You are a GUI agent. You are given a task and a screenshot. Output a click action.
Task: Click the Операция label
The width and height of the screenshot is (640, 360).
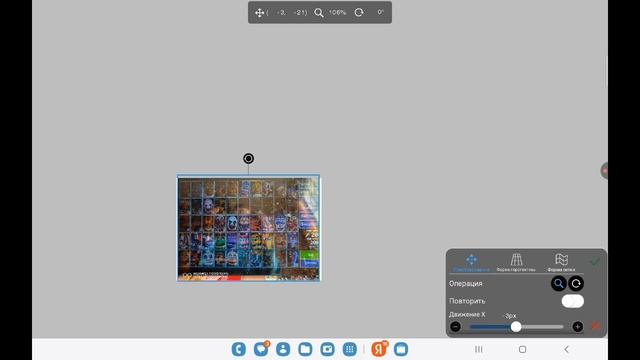pos(465,284)
